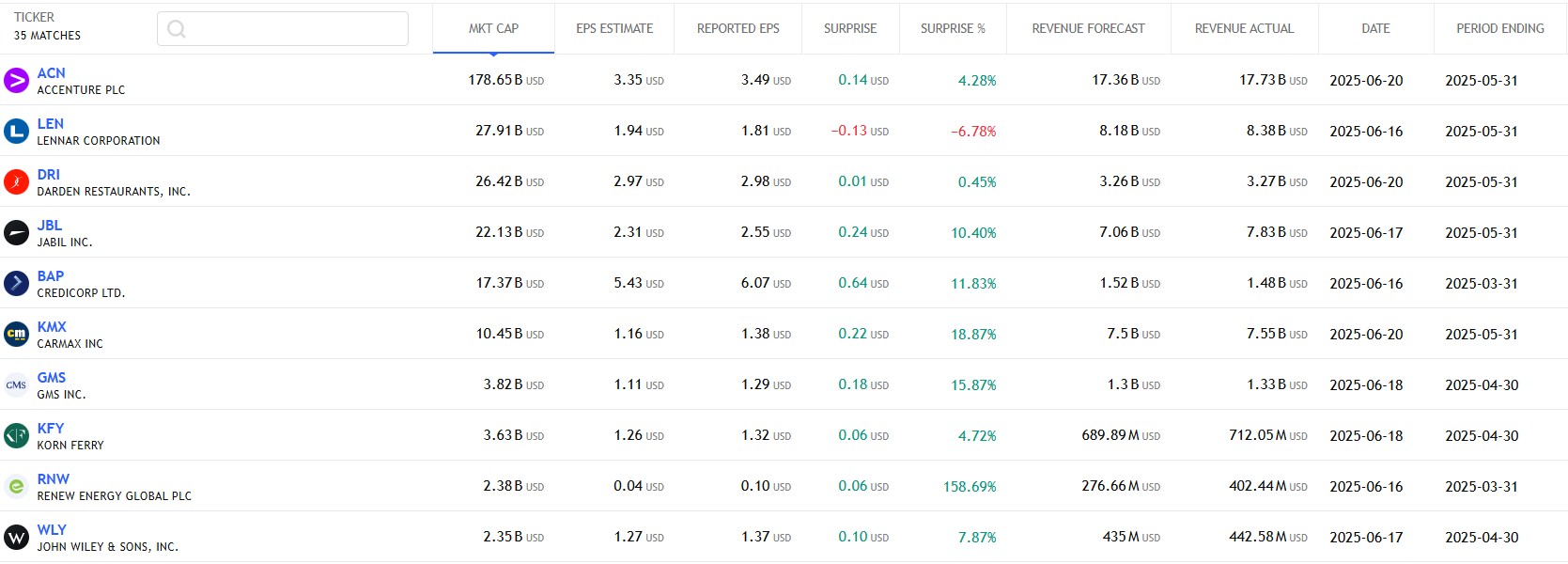Sort by the REPORTED EPS column header
The image size is (1568, 564).
click(738, 29)
